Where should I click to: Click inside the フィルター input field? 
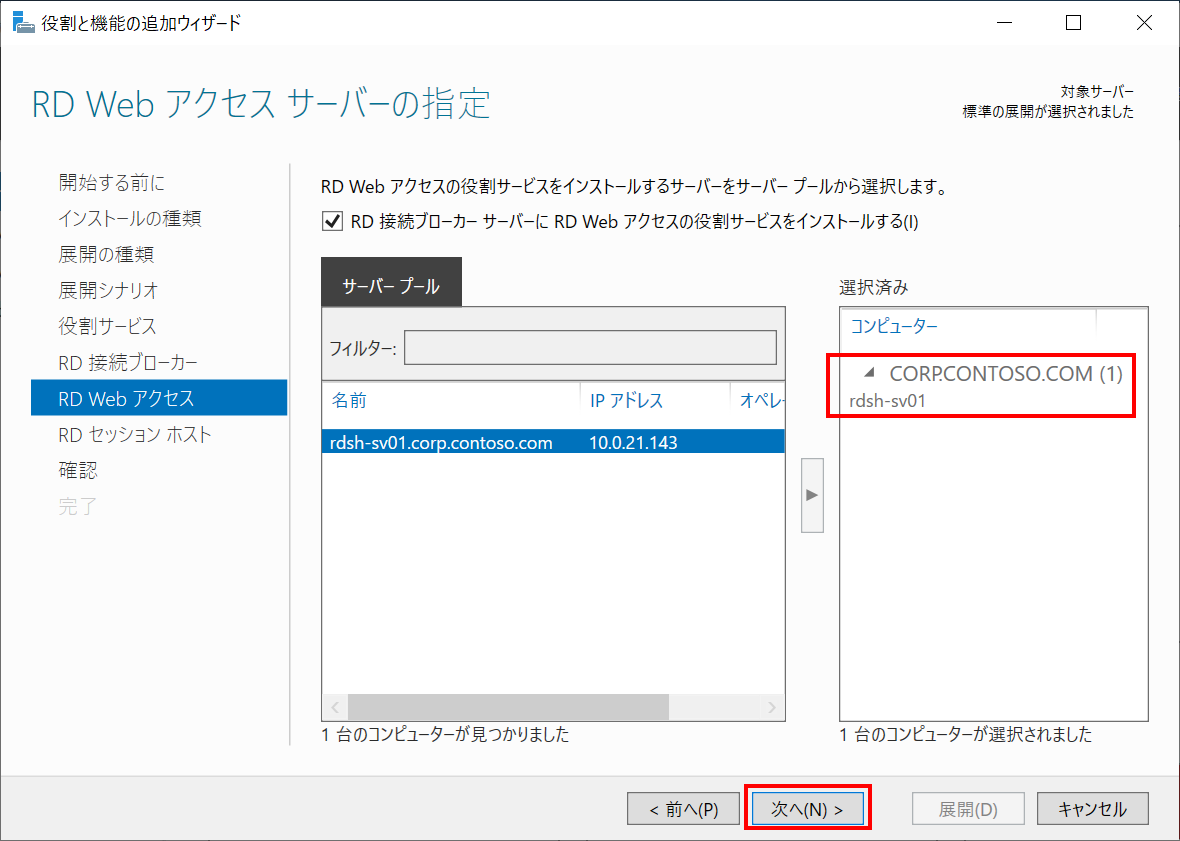pyautogui.click(x=590, y=347)
